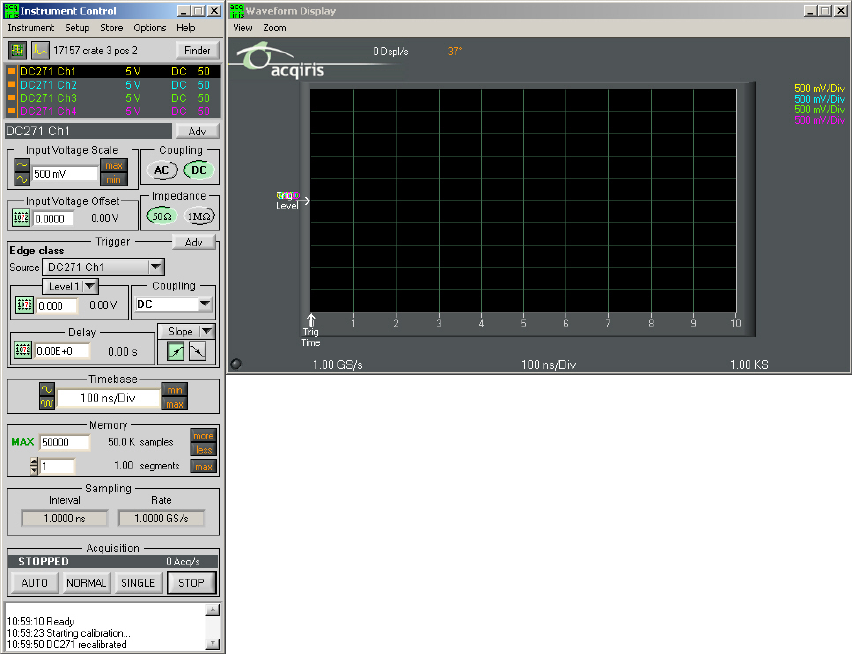Viewport: 852px width, 654px height.
Task: Start a SINGLE acquisition
Action: 138,583
